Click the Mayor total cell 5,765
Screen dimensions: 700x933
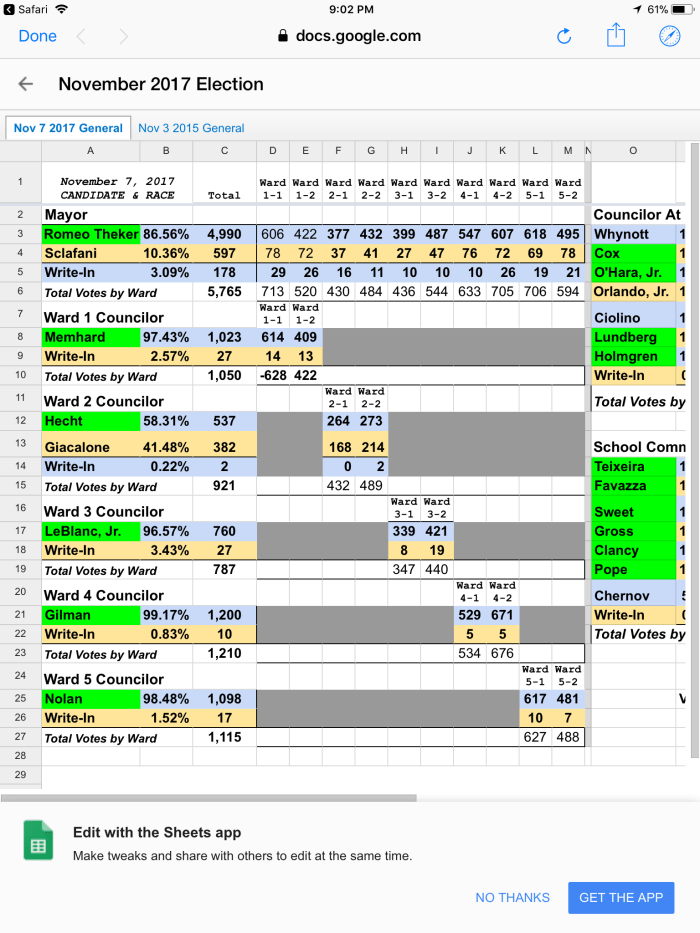(224, 292)
